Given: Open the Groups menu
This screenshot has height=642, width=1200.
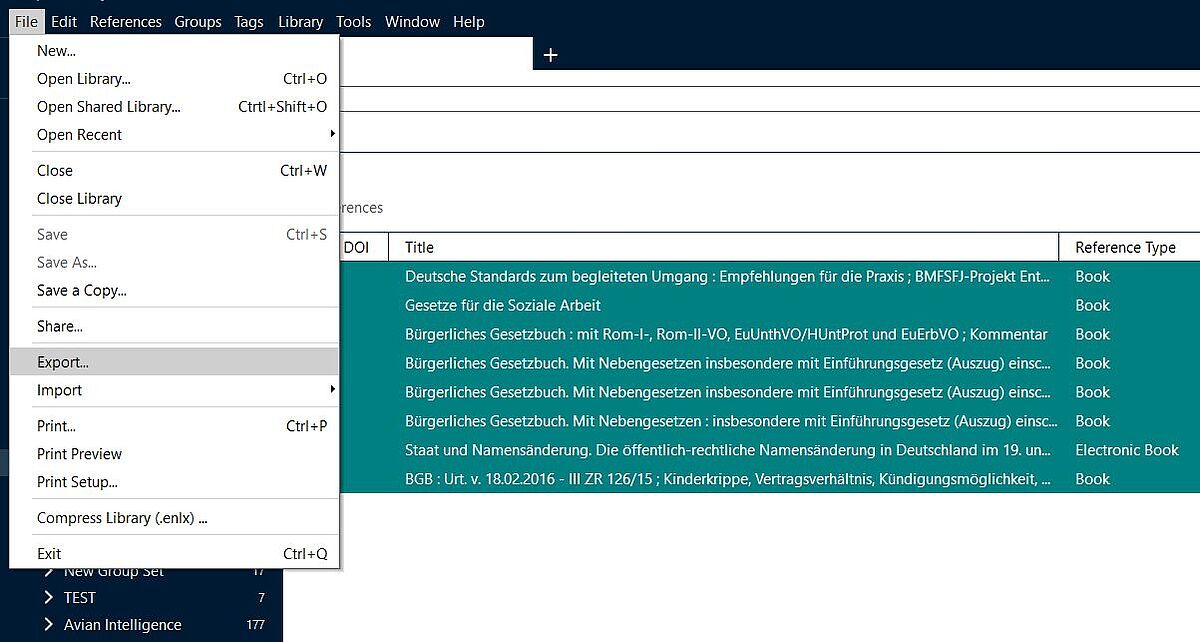Looking at the screenshot, I should click(198, 21).
